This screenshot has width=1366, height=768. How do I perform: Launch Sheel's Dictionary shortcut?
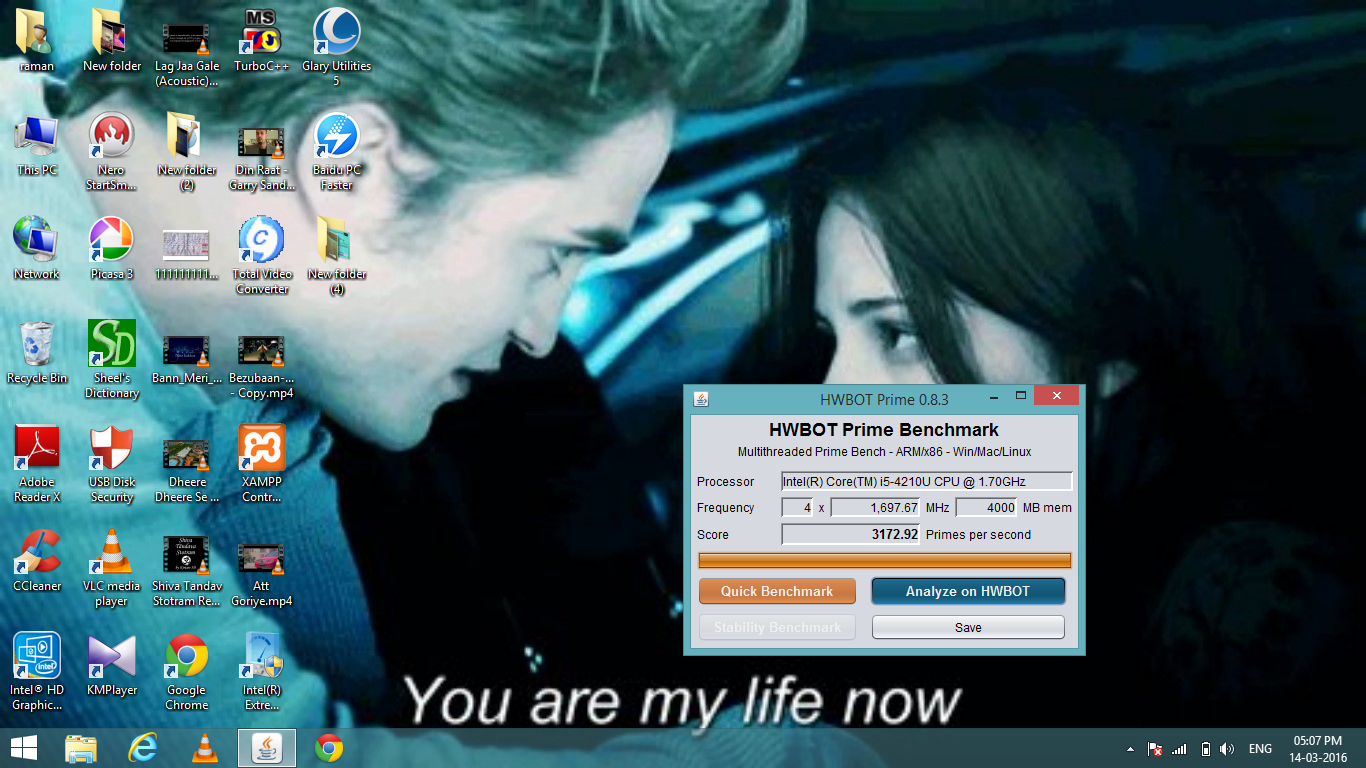tap(111, 343)
